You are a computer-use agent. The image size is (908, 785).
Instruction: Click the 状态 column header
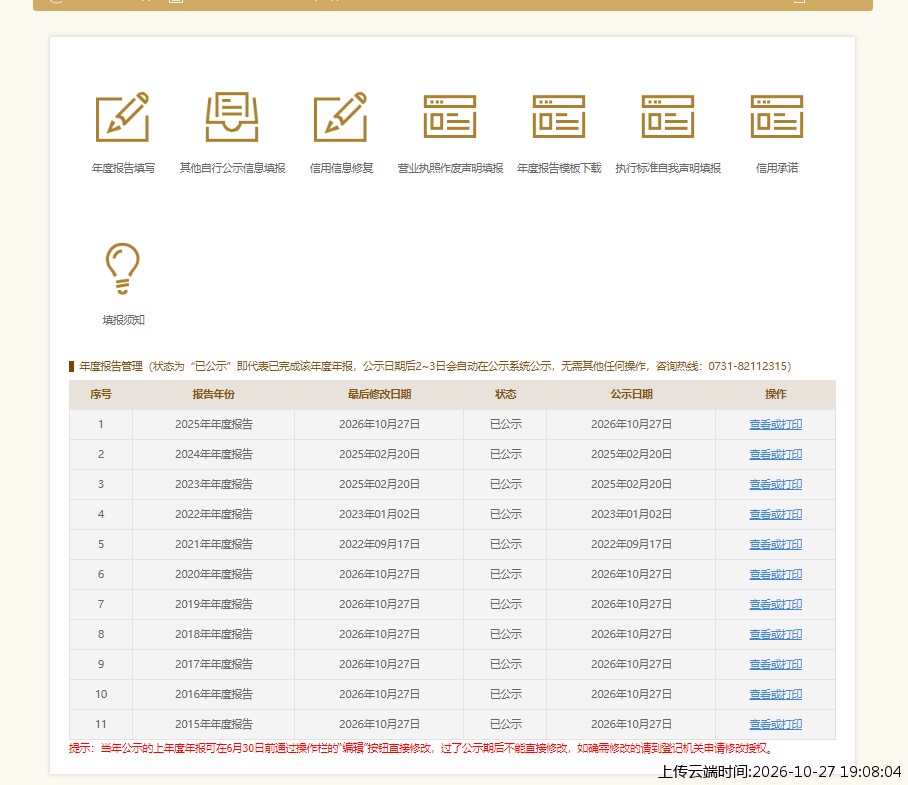(x=505, y=395)
